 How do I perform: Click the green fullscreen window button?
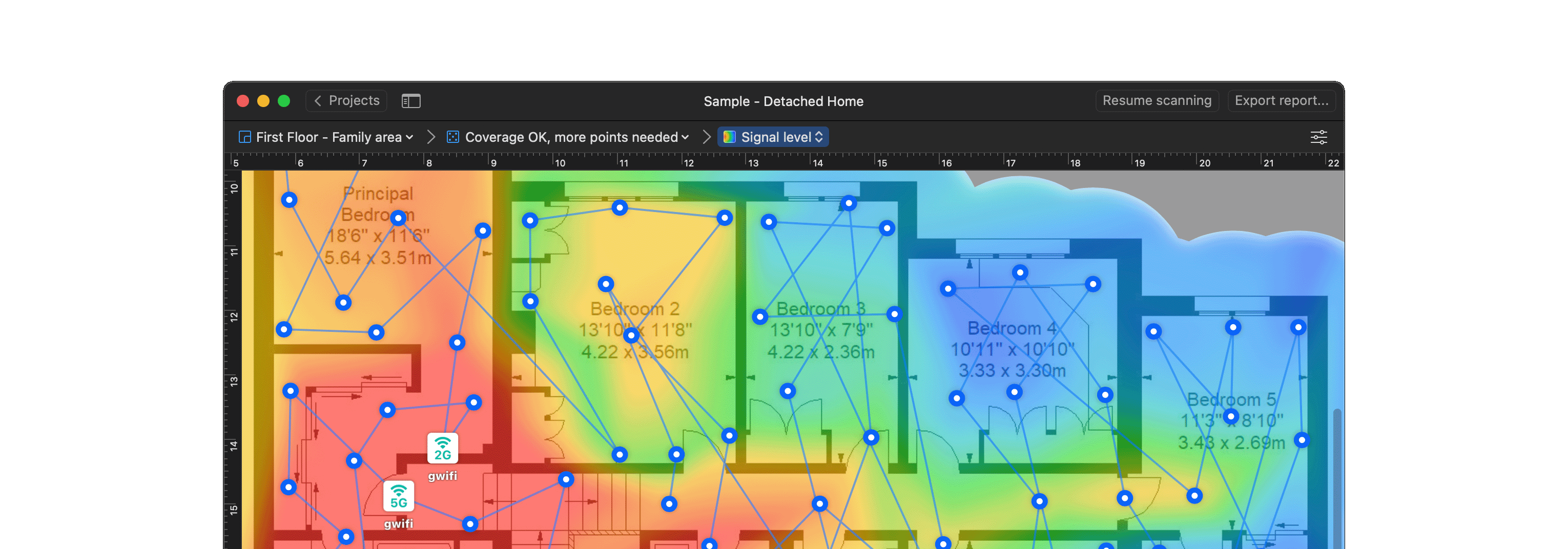pos(284,101)
